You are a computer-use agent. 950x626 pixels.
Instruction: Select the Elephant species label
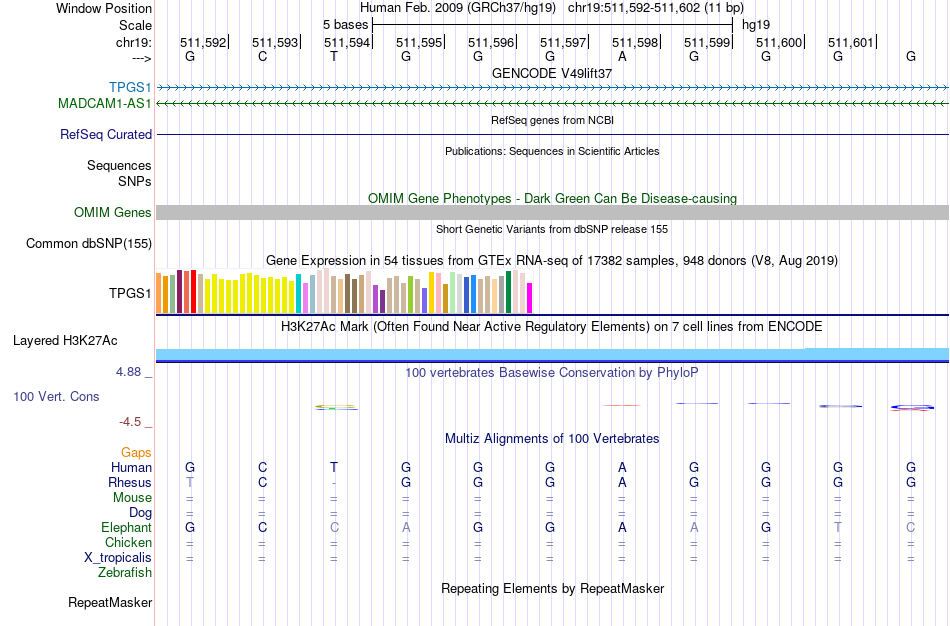pos(127,527)
